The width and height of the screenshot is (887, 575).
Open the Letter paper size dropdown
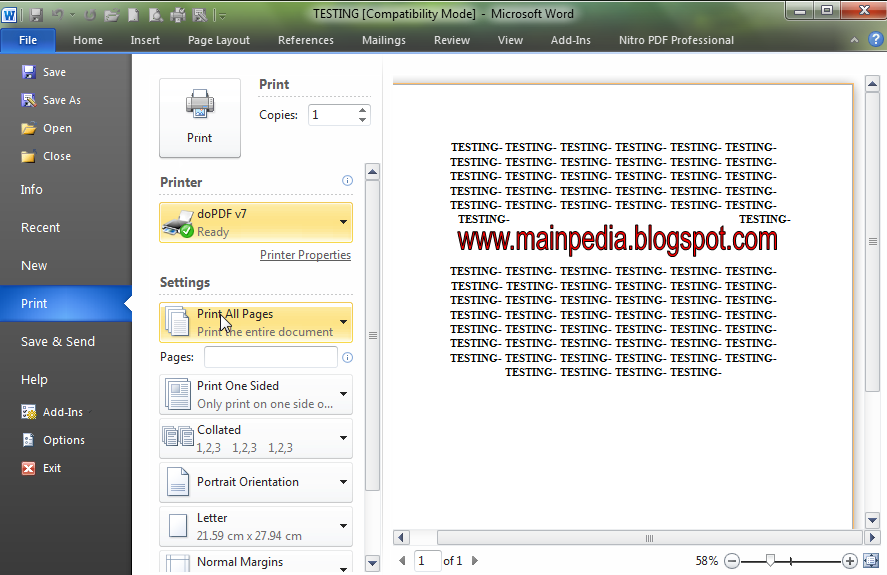coord(256,526)
